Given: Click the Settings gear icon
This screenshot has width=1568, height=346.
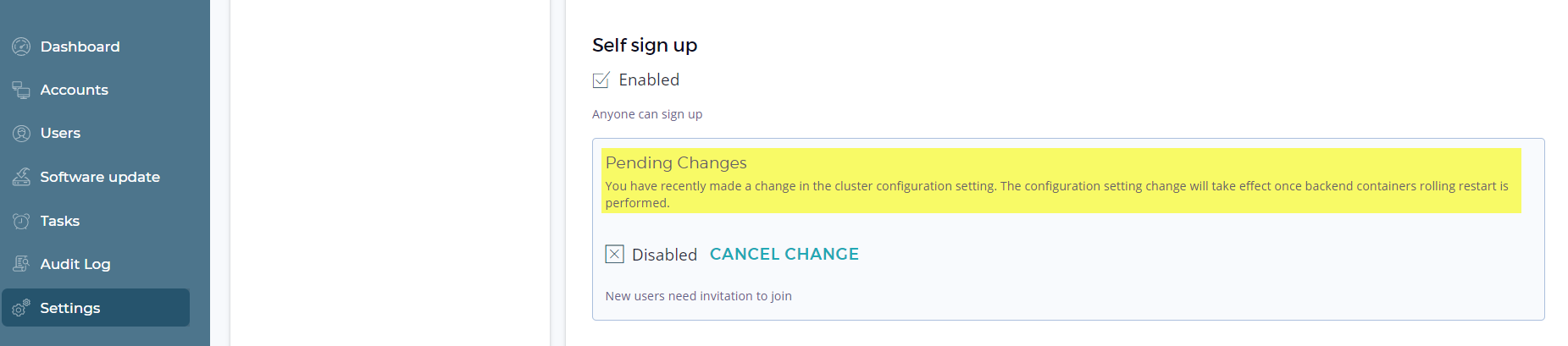Looking at the screenshot, I should (x=21, y=308).
